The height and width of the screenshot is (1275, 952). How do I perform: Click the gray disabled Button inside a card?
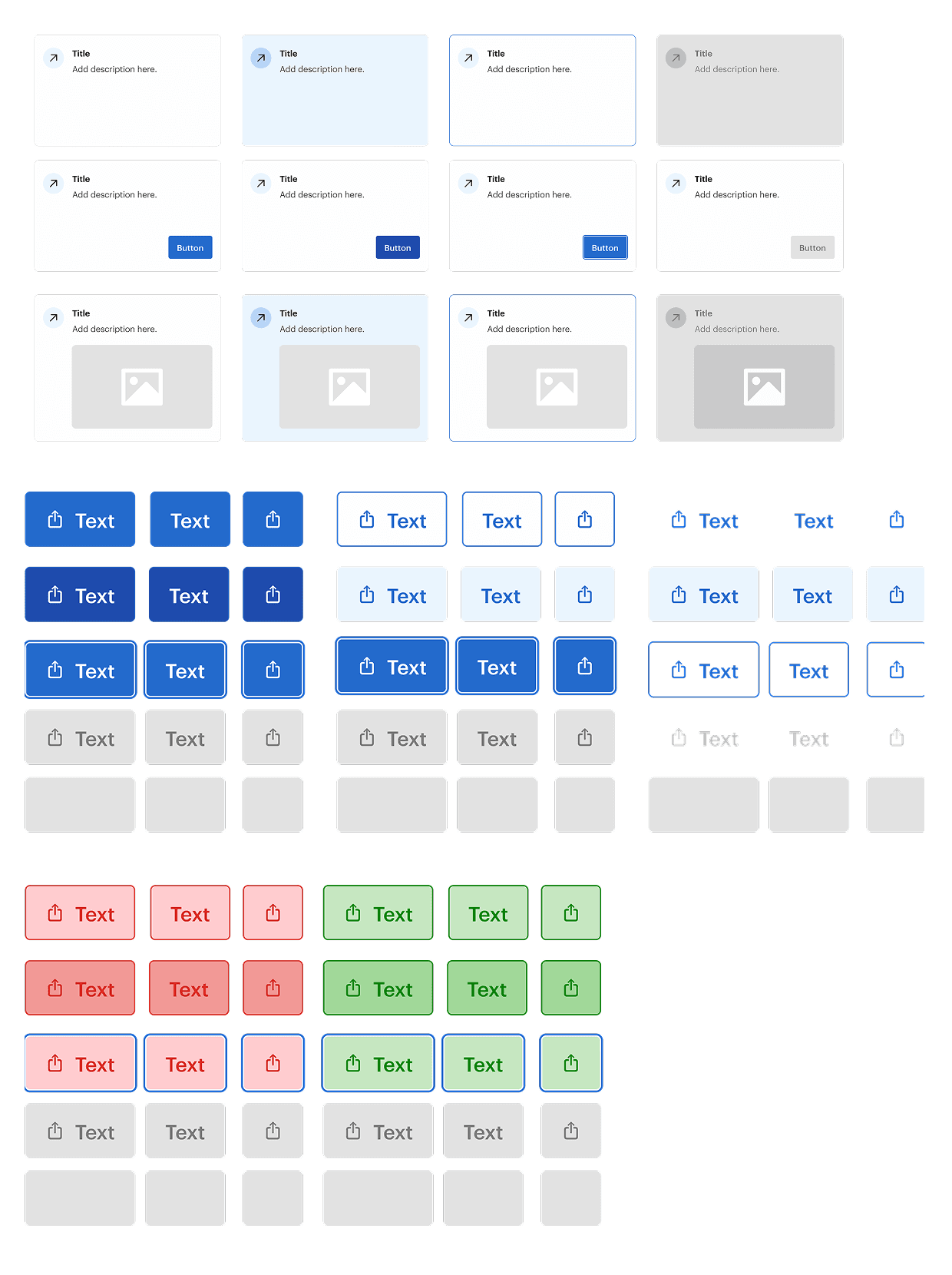point(812,247)
